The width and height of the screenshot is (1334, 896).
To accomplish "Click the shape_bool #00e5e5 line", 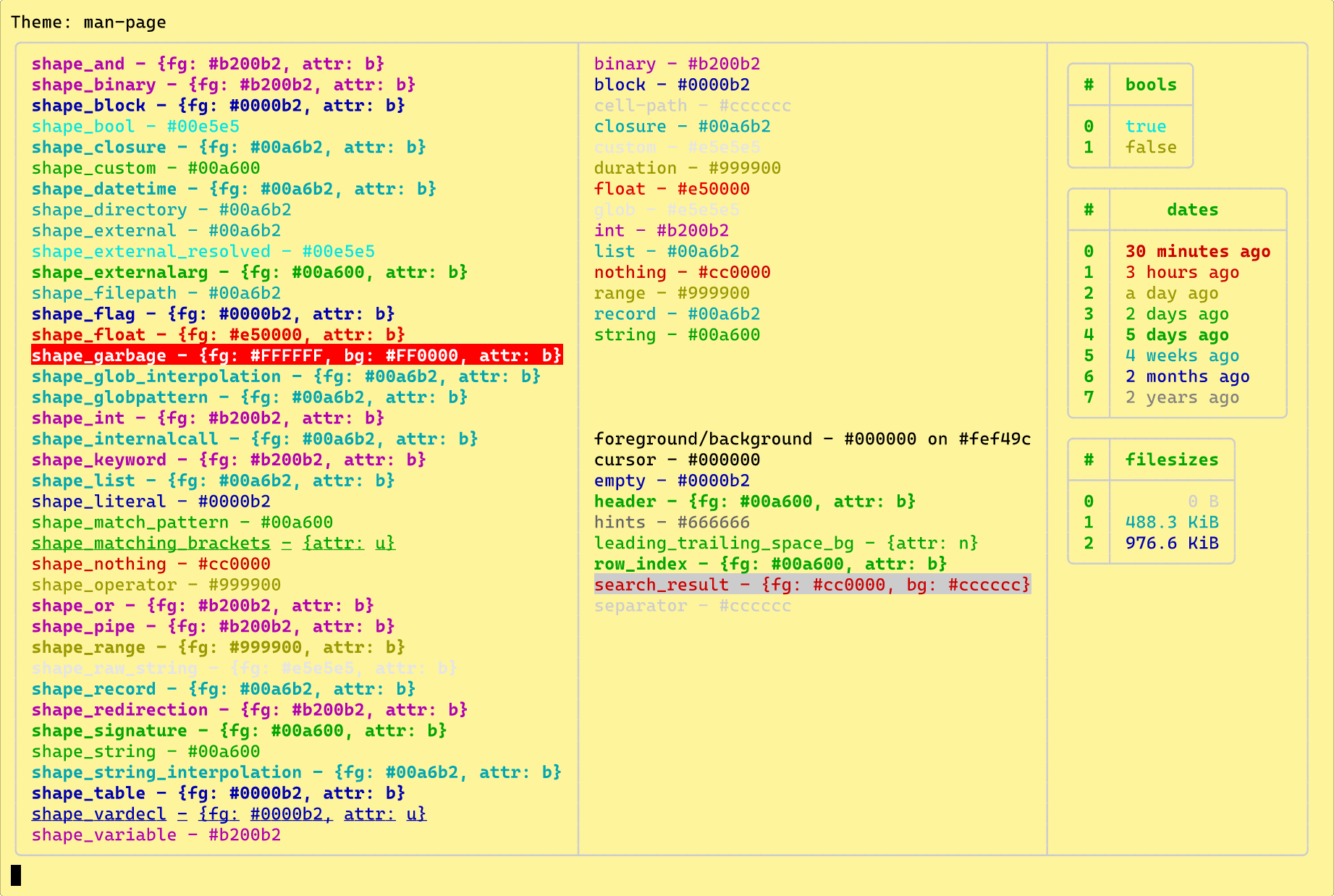I will (x=135, y=127).
